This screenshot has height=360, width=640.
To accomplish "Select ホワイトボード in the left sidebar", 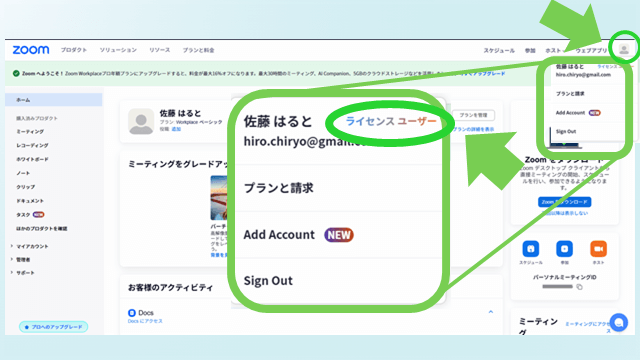I will click(32, 159).
